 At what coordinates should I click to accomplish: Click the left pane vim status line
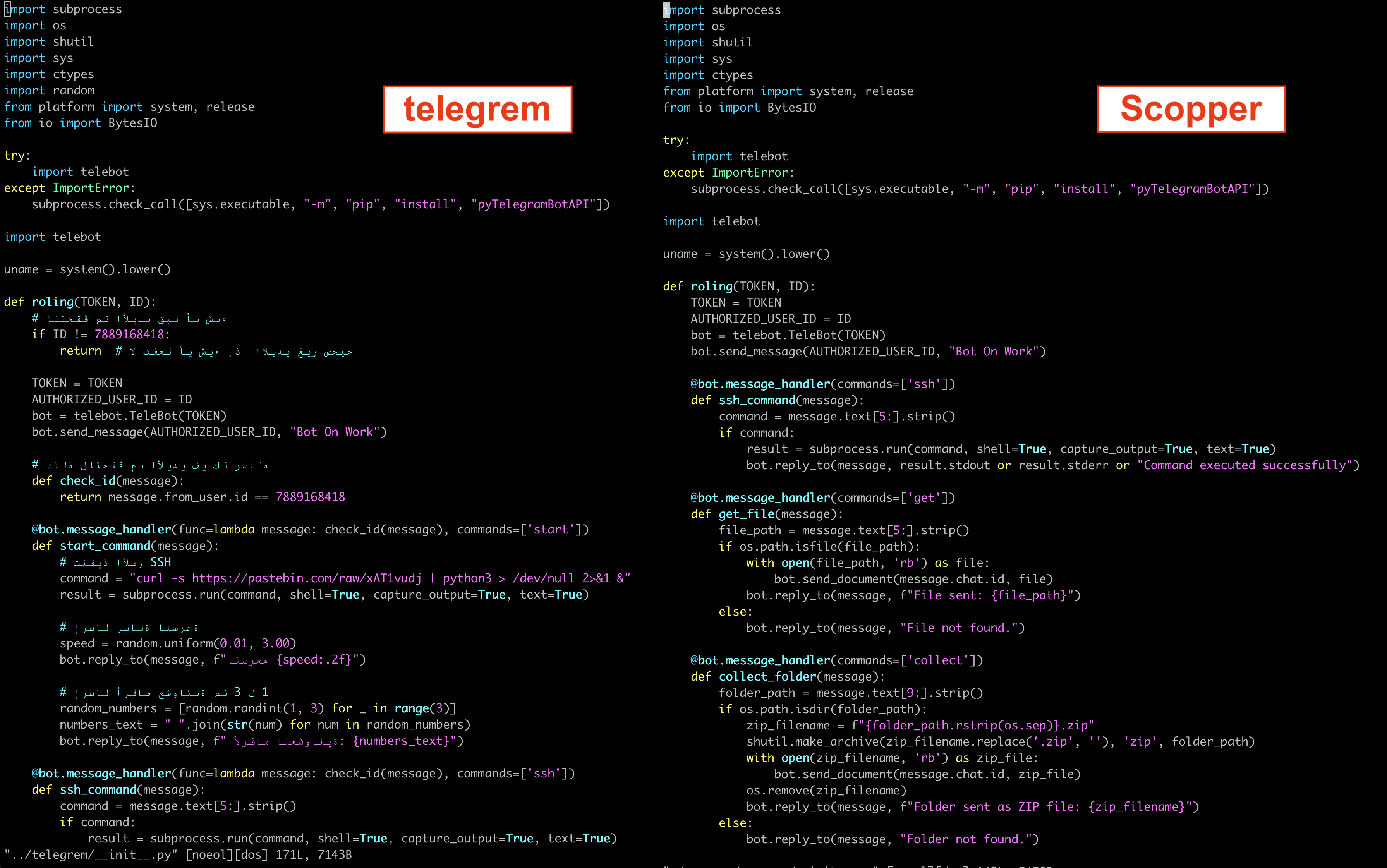coord(178,854)
